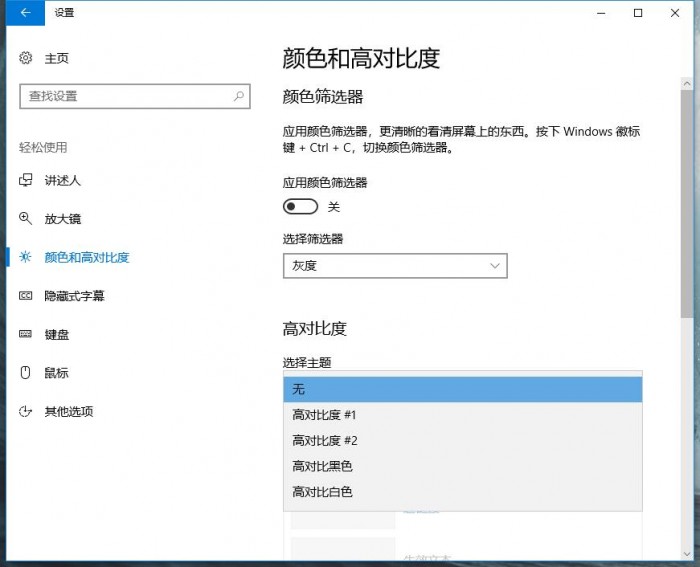Open the Home gear icon
The width and height of the screenshot is (700, 567).
click(x=25, y=58)
